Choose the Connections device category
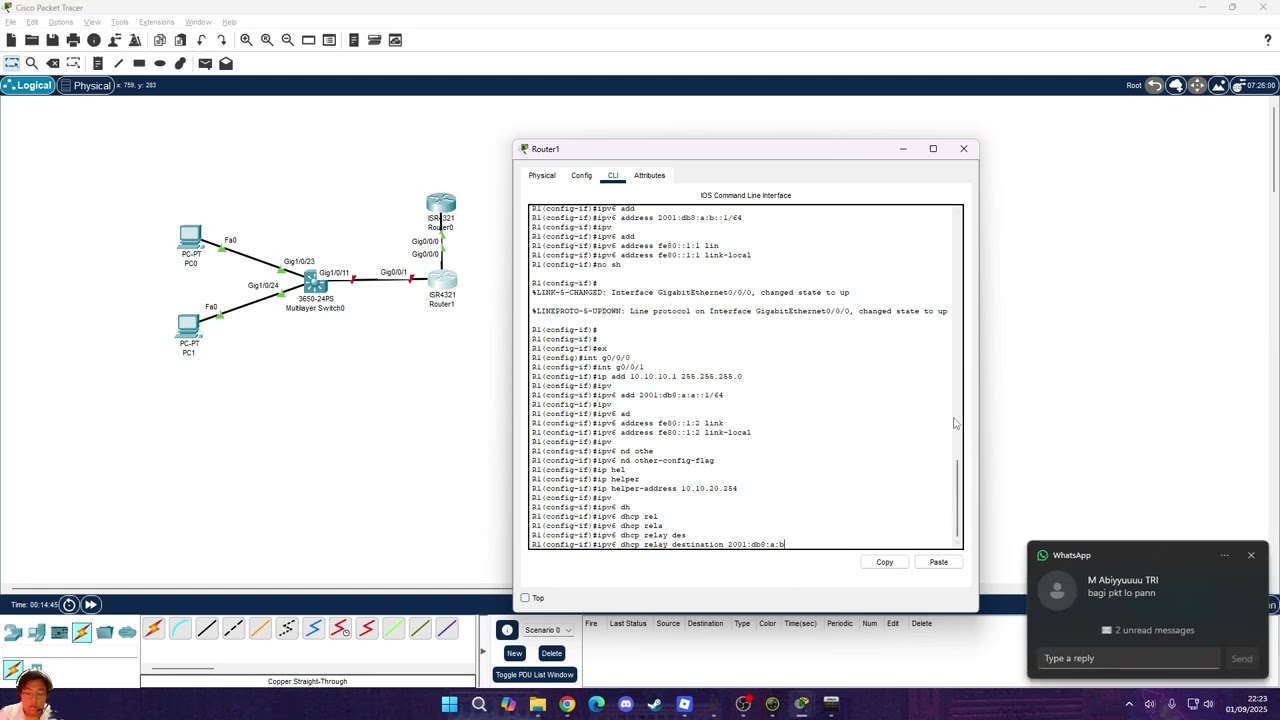The image size is (1280, 720). tap(82, 632)
